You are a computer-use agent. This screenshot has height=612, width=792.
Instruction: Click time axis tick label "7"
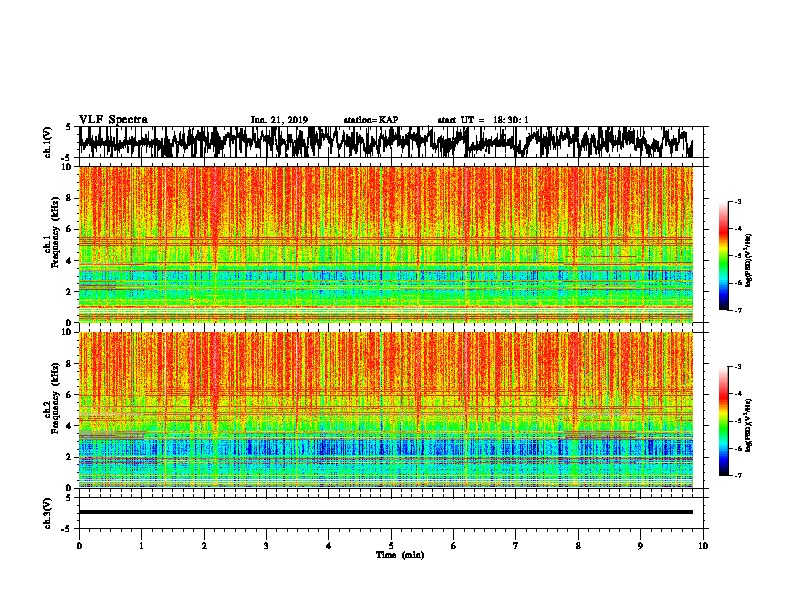516,546
